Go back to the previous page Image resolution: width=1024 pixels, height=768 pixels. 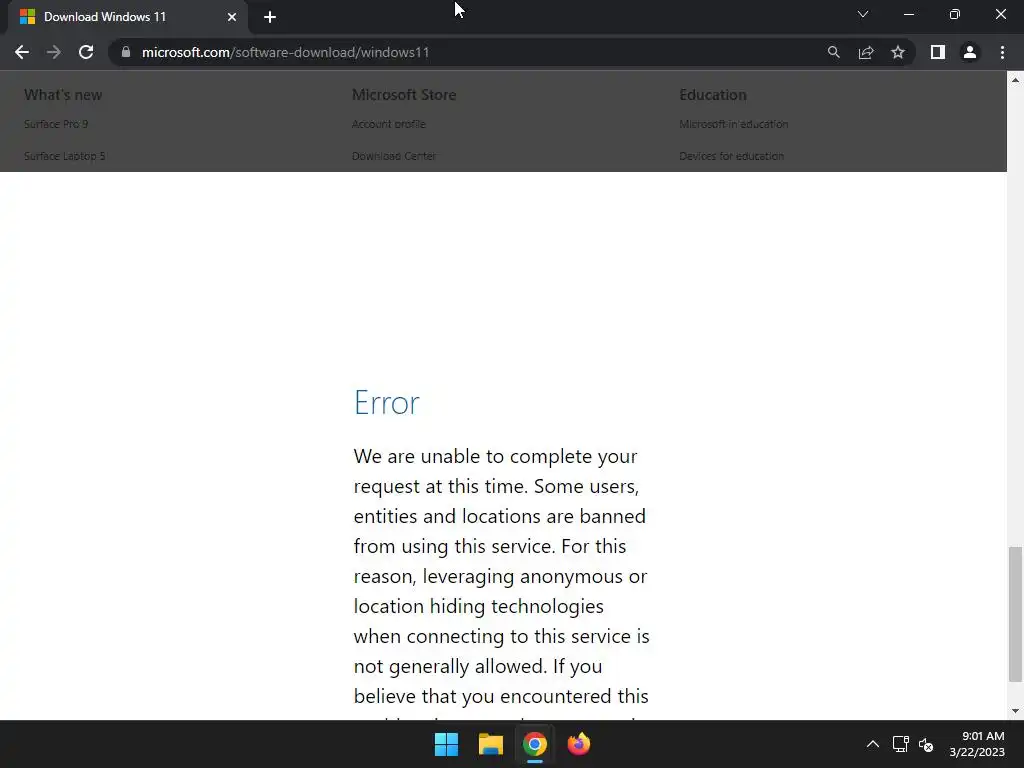click(x=22, y=52)
